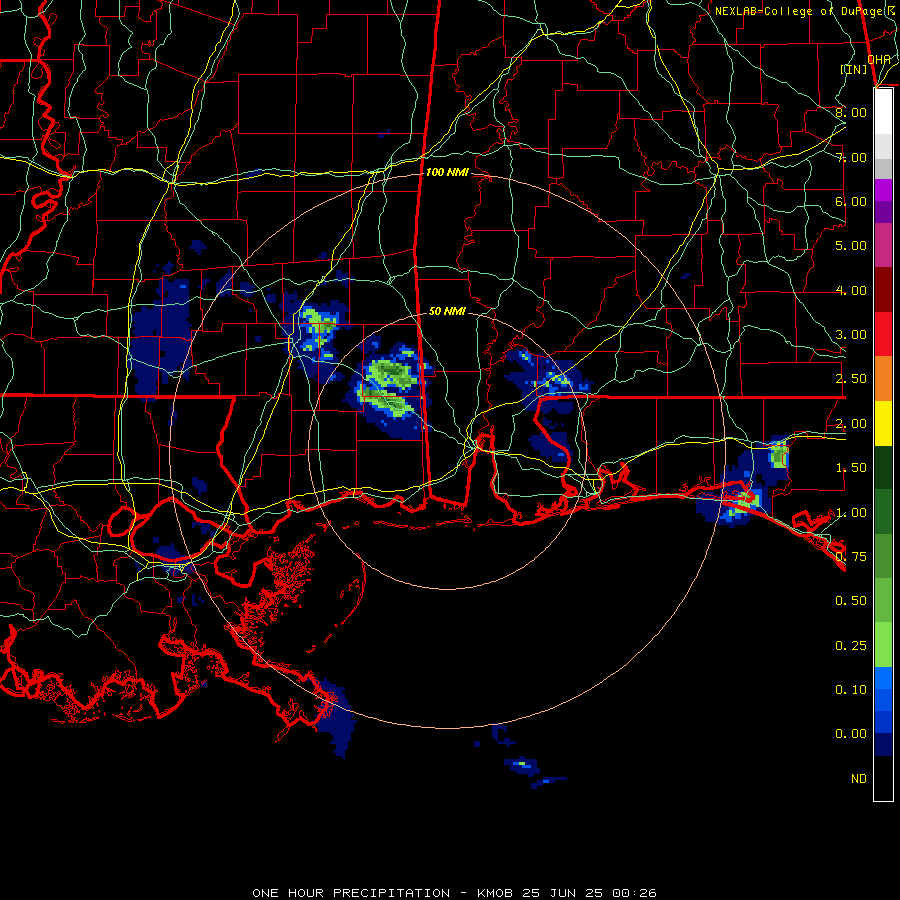900x900 pixels.
Task: Click the NEXLAB-College of DuPage credit text
Action: pyautogui.click(x=804, y=11)
